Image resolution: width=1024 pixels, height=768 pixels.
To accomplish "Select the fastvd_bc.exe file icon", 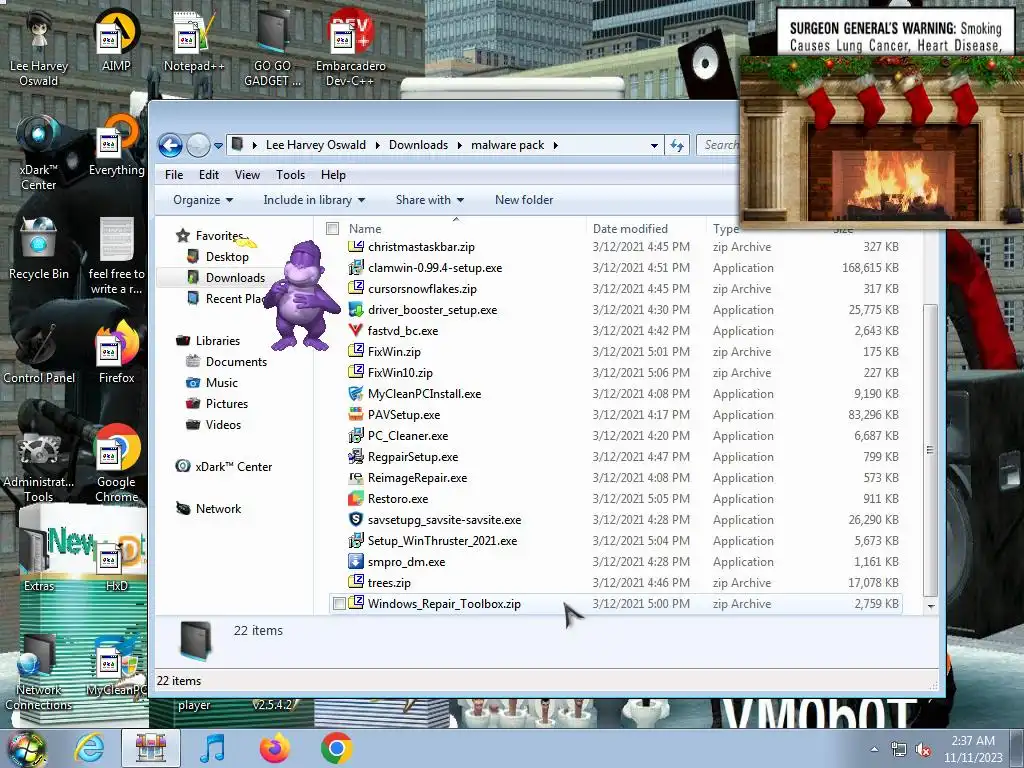I will pos(355,330).
